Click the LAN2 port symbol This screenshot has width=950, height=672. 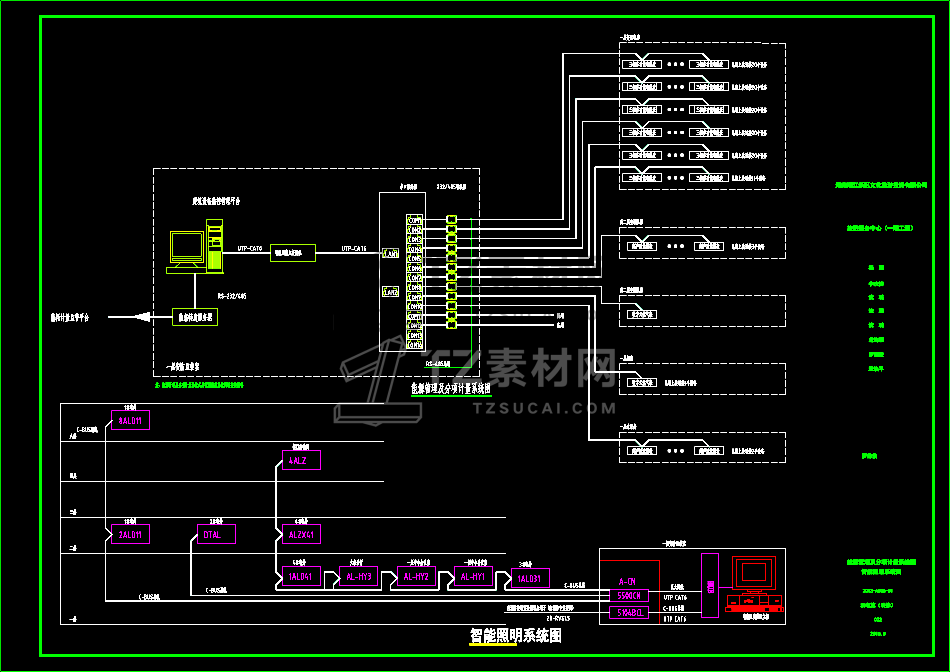(391, 291)
